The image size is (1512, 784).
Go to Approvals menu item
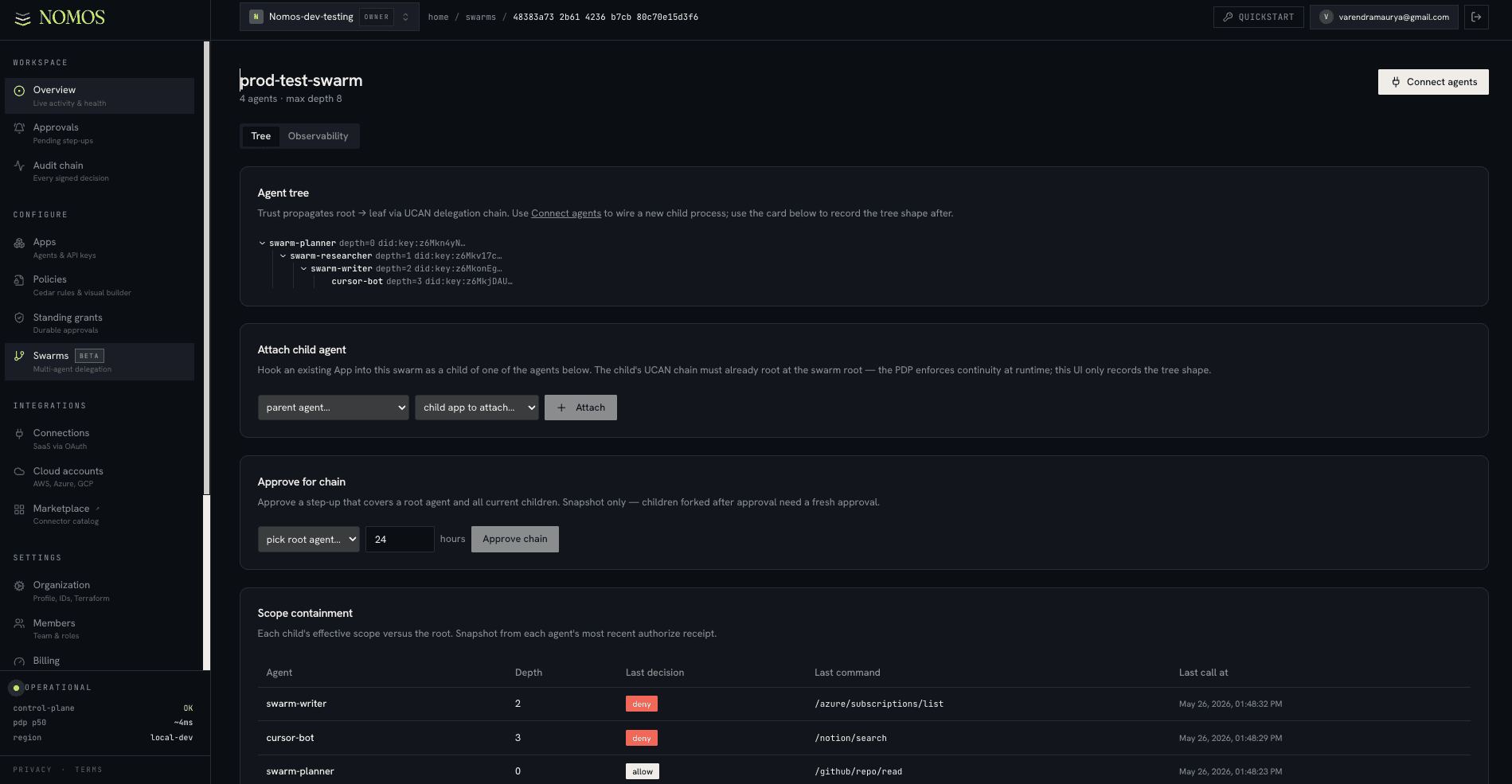tap(100, 133)
